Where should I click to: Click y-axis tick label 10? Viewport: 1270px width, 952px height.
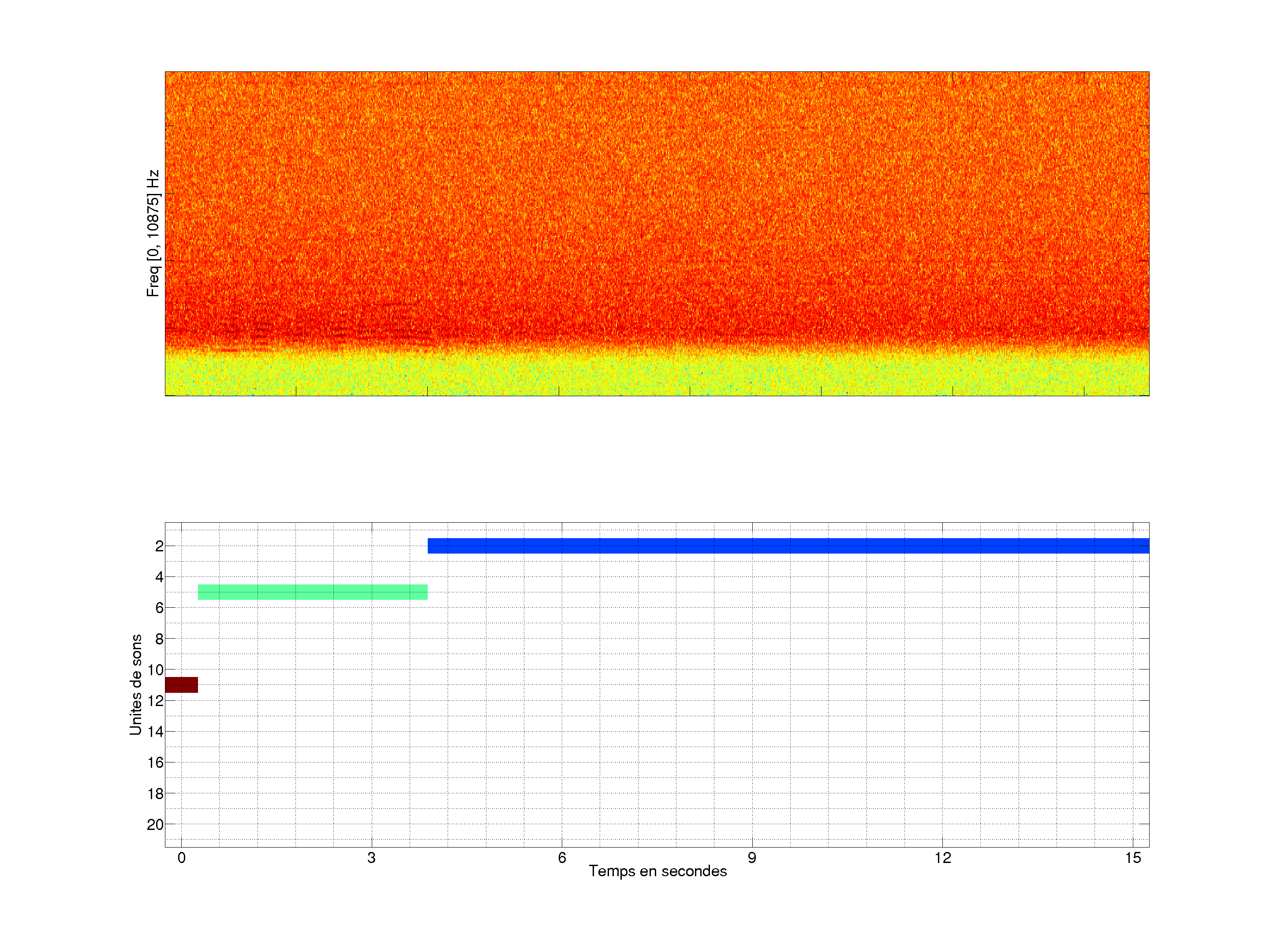[x=155, y=669]
